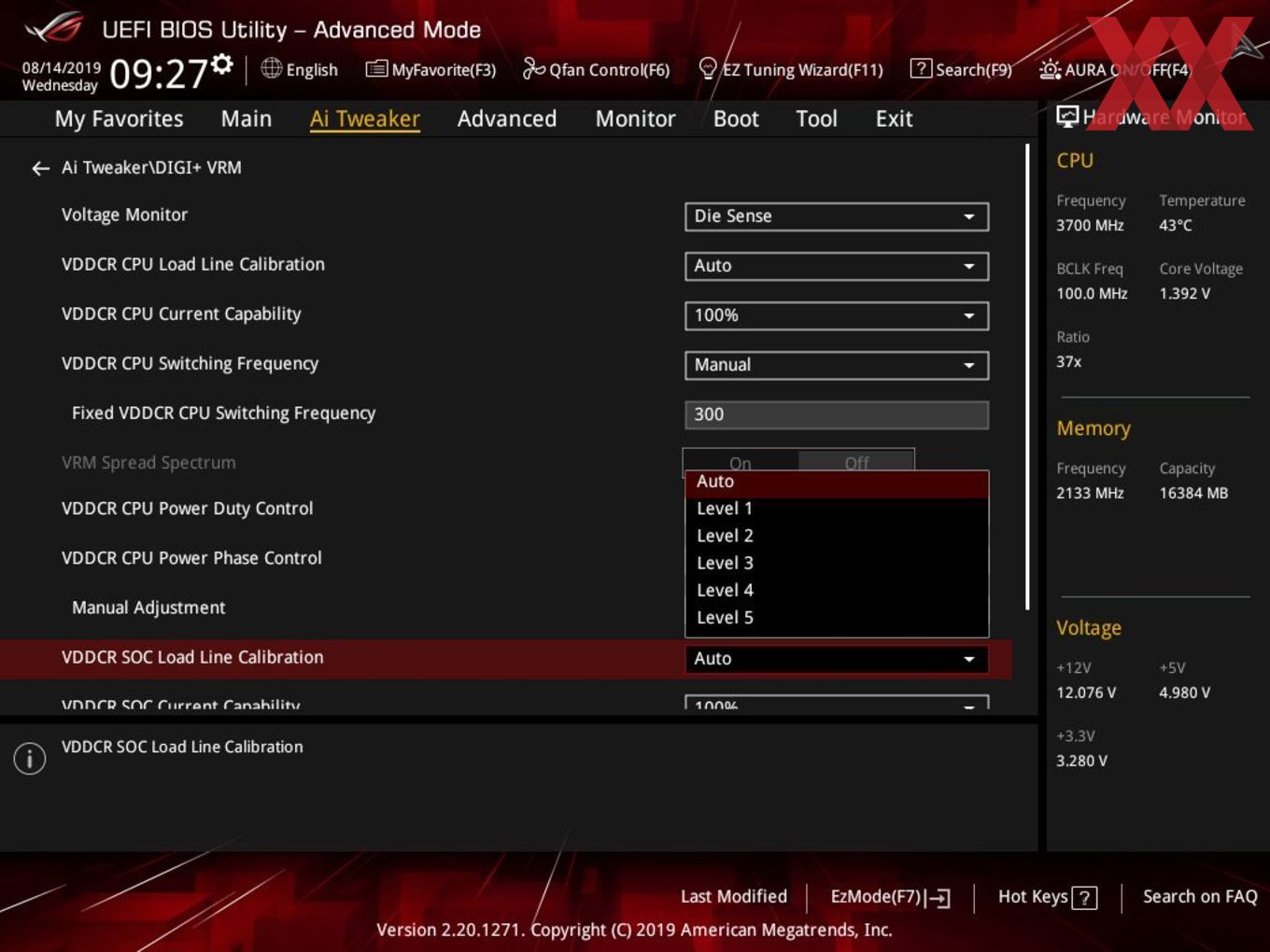Screen dimensions: 1270x952
Task: Set VRM Spread Spectrum to On
Action: point(741,462)
